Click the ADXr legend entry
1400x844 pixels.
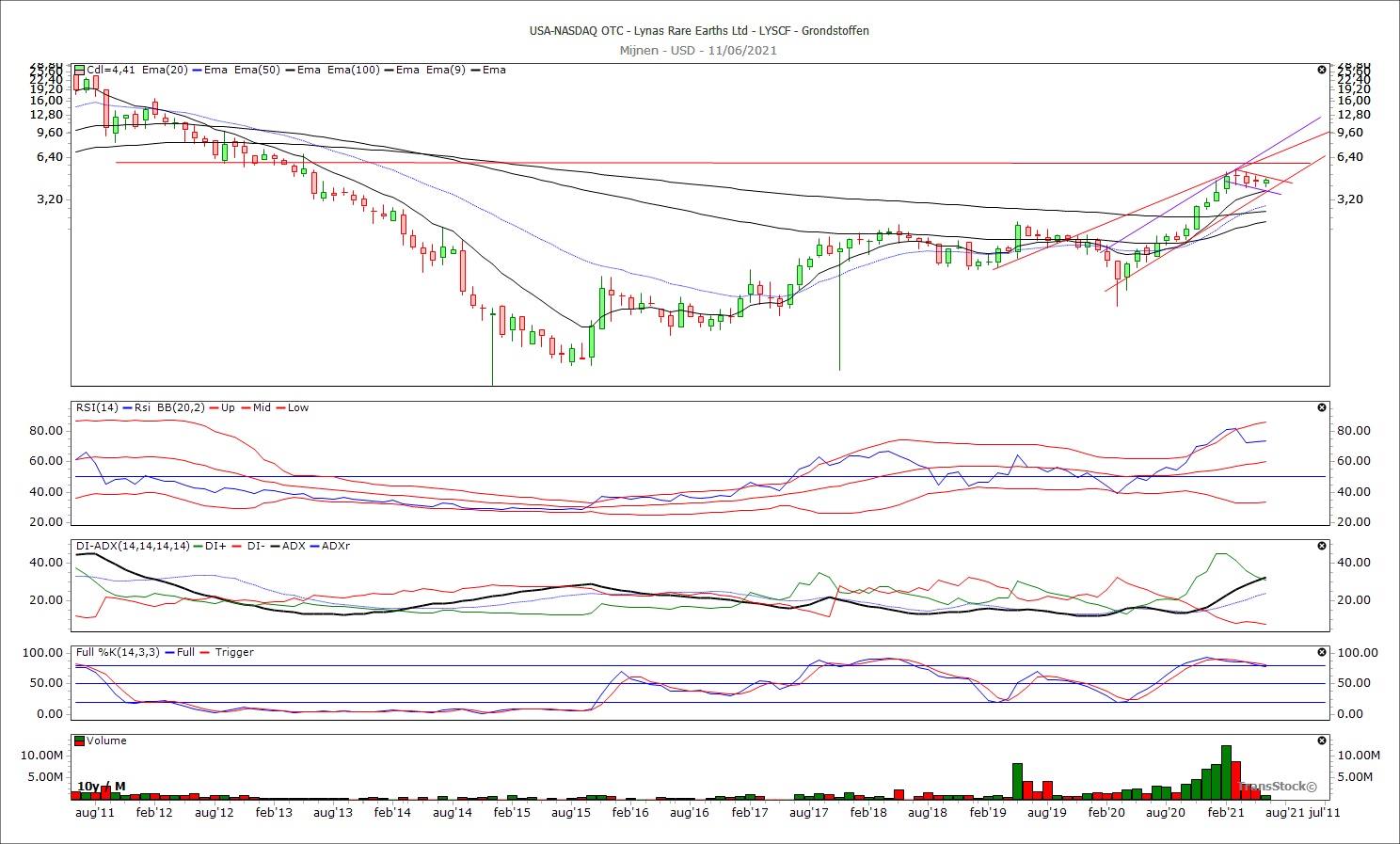point(336,546)
